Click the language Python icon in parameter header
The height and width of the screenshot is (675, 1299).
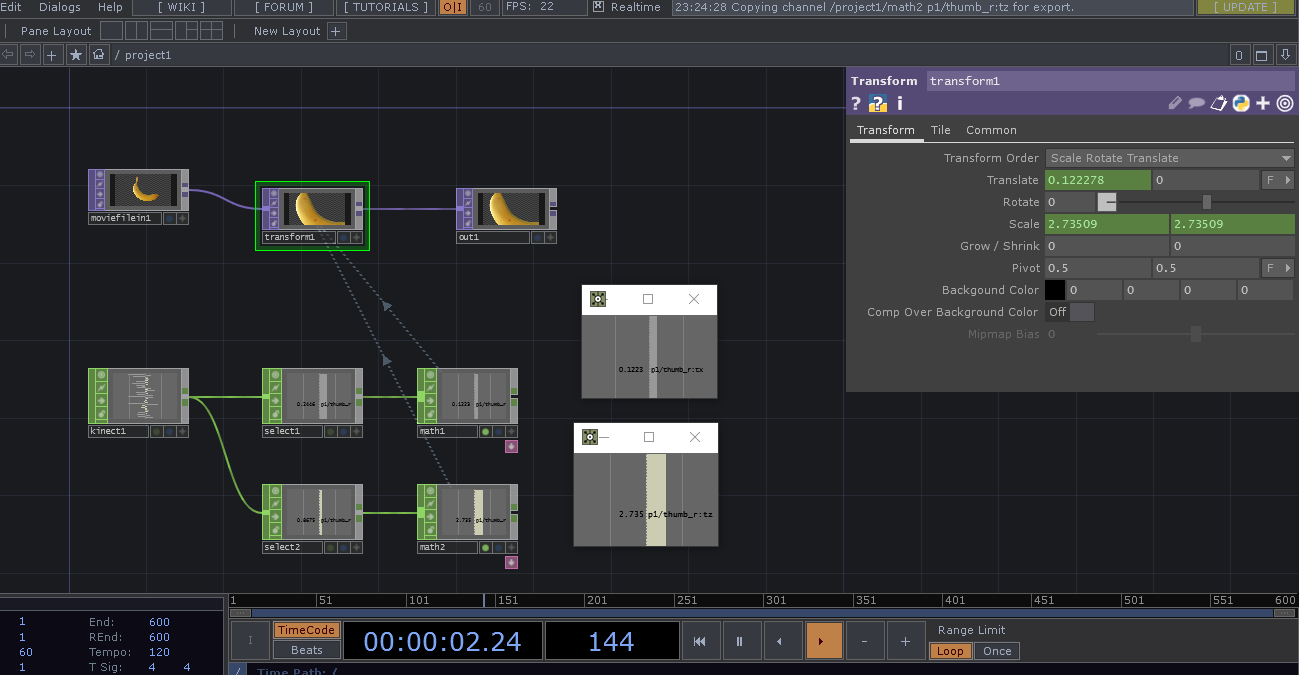click(x=1241, y=103)
